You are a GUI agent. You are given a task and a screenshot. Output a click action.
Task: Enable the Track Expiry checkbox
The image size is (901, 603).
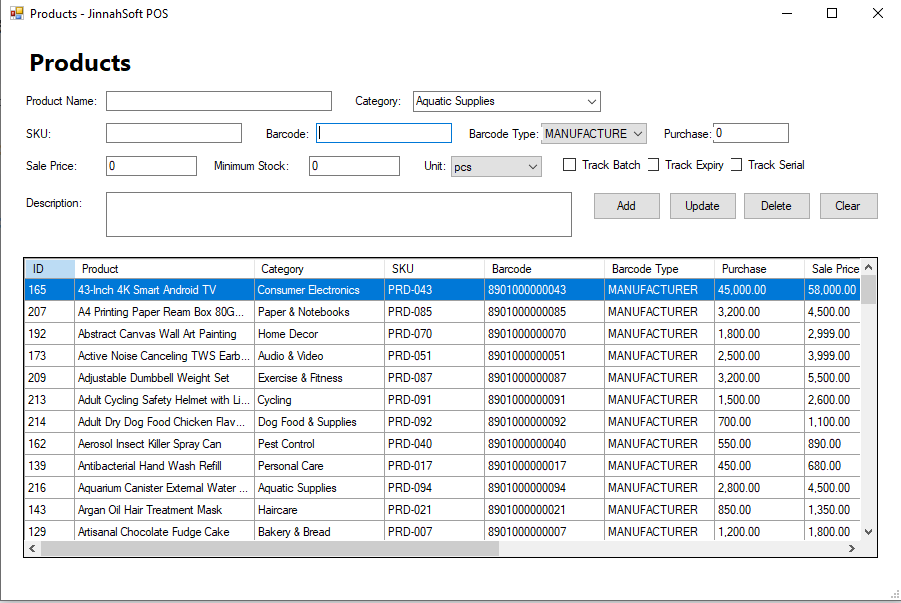coord(653,165)
